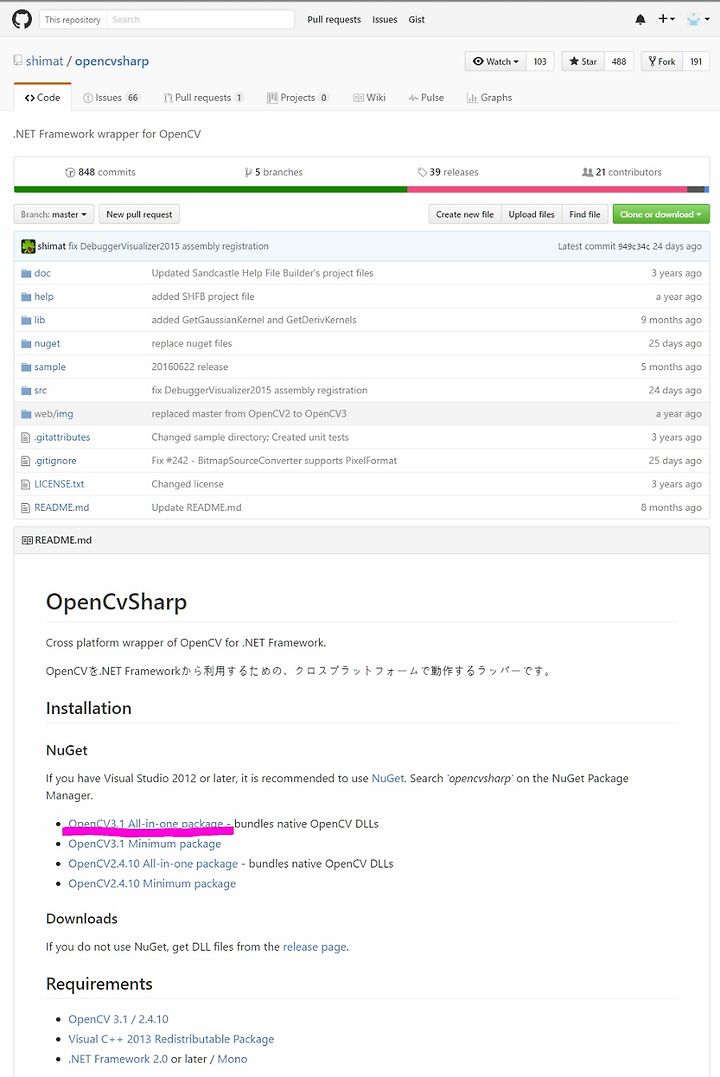Open the shimat owner link
The image size is (720, 1077).
click(x=45, y=61)
